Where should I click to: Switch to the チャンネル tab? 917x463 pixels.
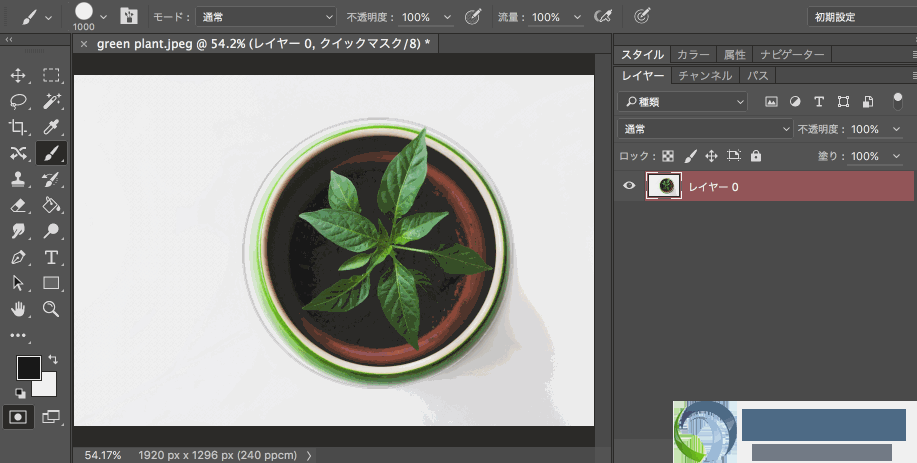click(705, 75)
